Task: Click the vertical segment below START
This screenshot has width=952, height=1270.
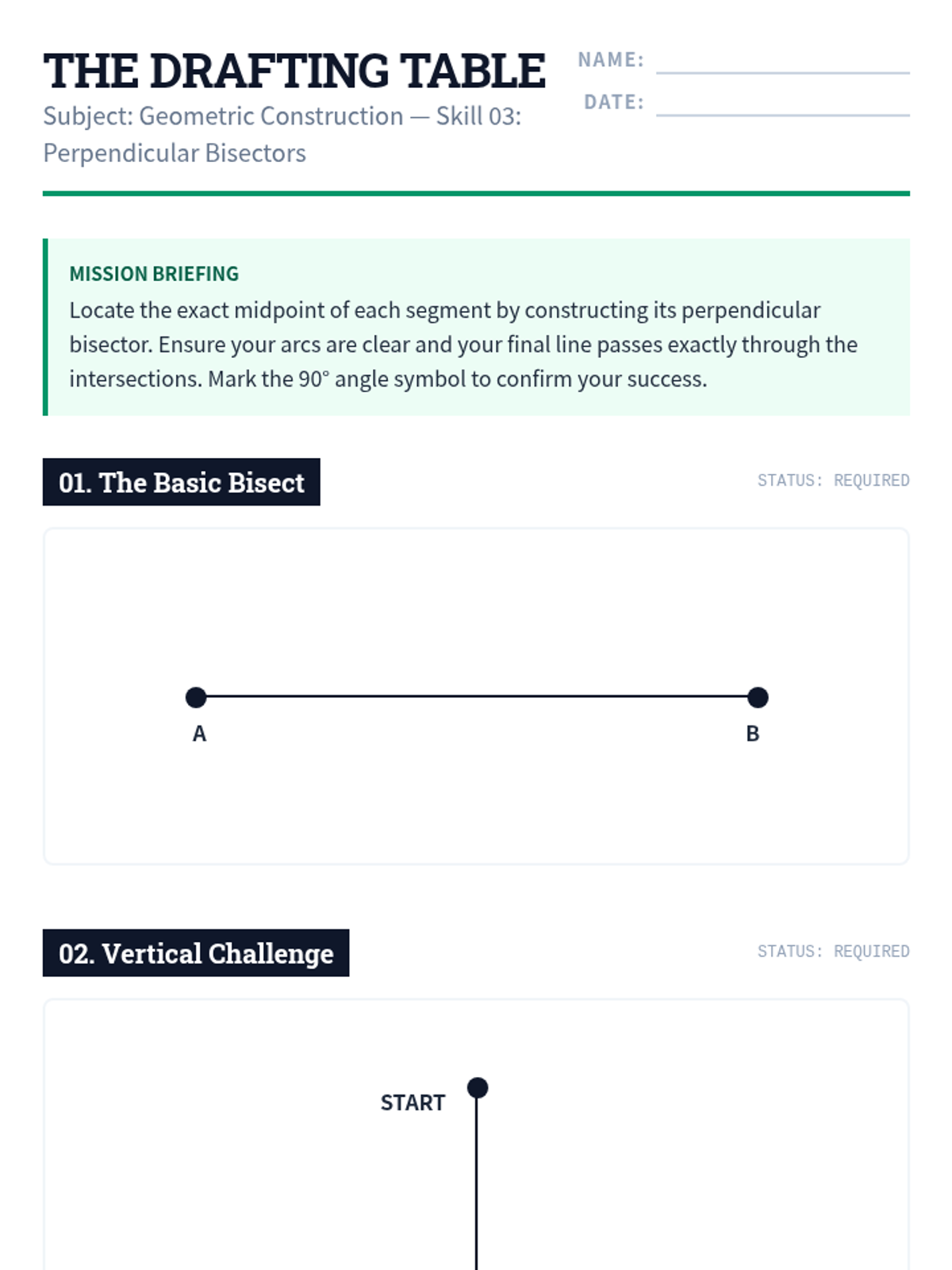Action: 477,1183
